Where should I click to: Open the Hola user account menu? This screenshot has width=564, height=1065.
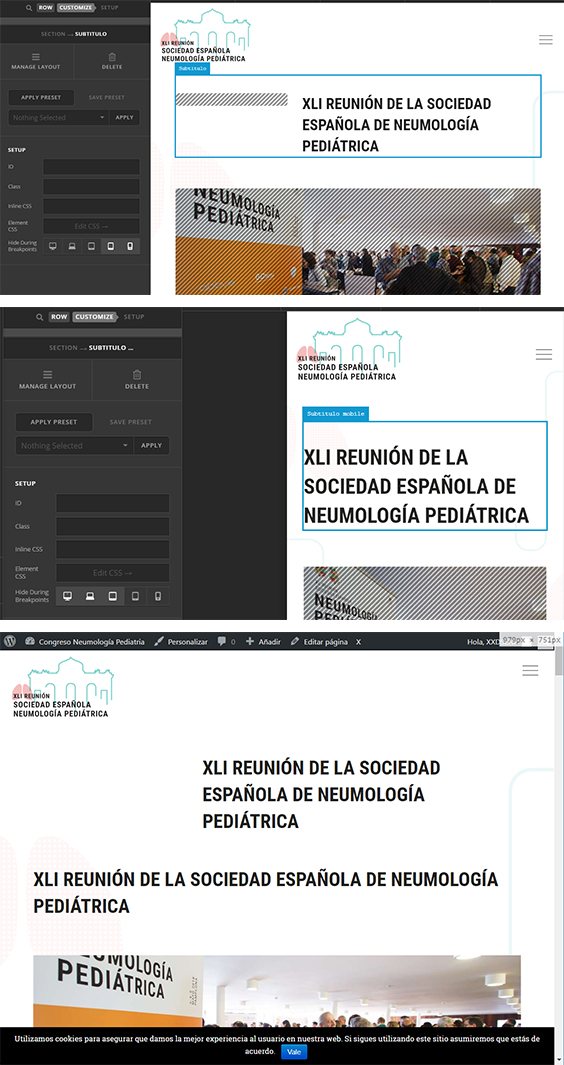pyautogui.click(x=484, y=641)
